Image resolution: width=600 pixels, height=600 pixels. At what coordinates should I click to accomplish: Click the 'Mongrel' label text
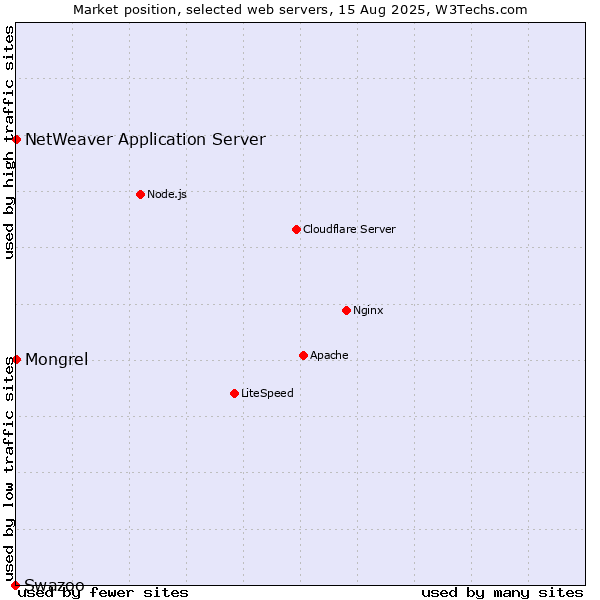click(57, 360)
